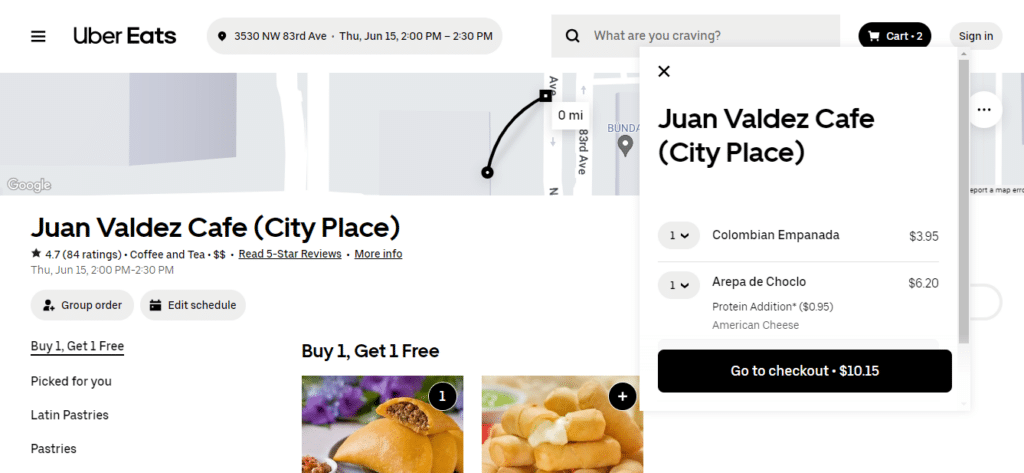1024x473 pixels.
Task: Select Picked for you category
Action: click(x=71, y=382)
